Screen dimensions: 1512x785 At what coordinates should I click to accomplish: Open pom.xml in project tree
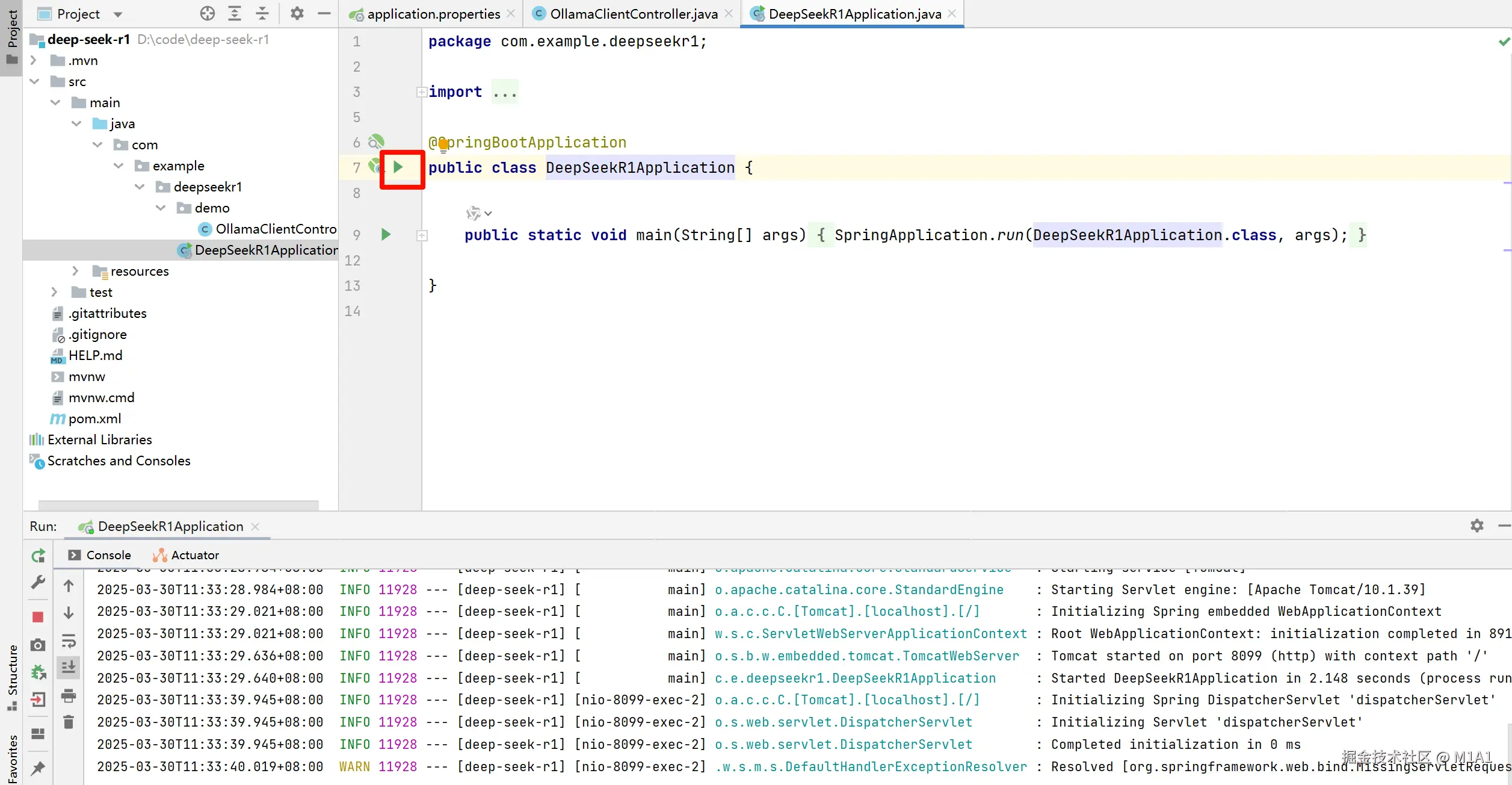pyautogui.click(x=94, y=418)
